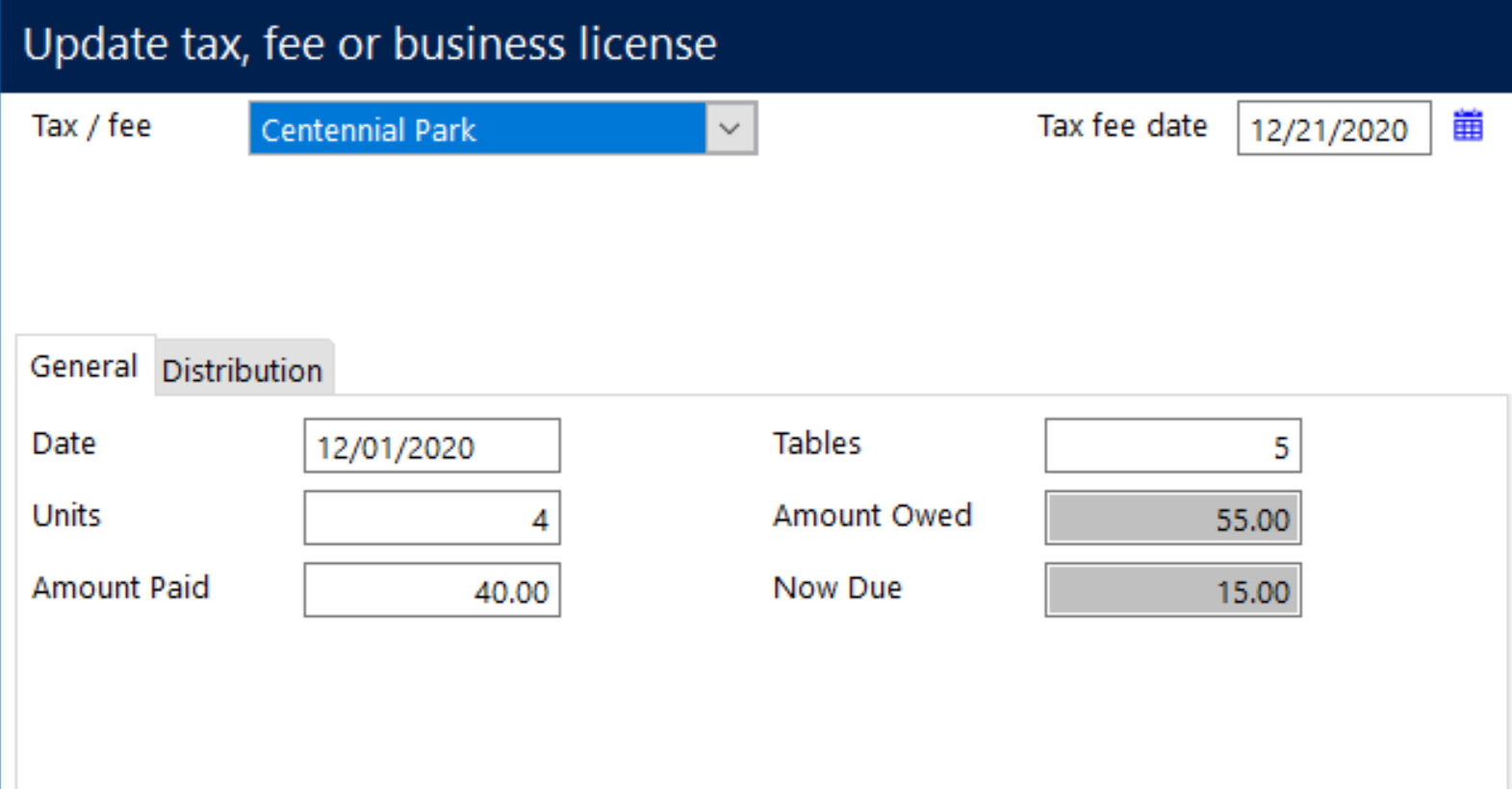
Task: Expand the Tax / fee dropdown arrow
Action: pyautogui.click(x=730, y=128)
